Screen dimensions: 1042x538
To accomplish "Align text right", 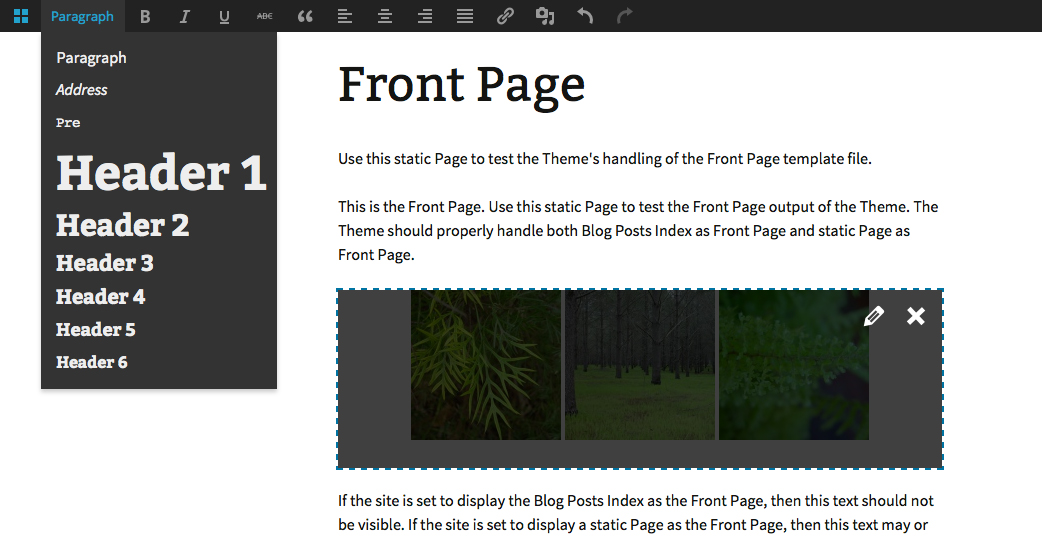I will click(x=425, y=16).
